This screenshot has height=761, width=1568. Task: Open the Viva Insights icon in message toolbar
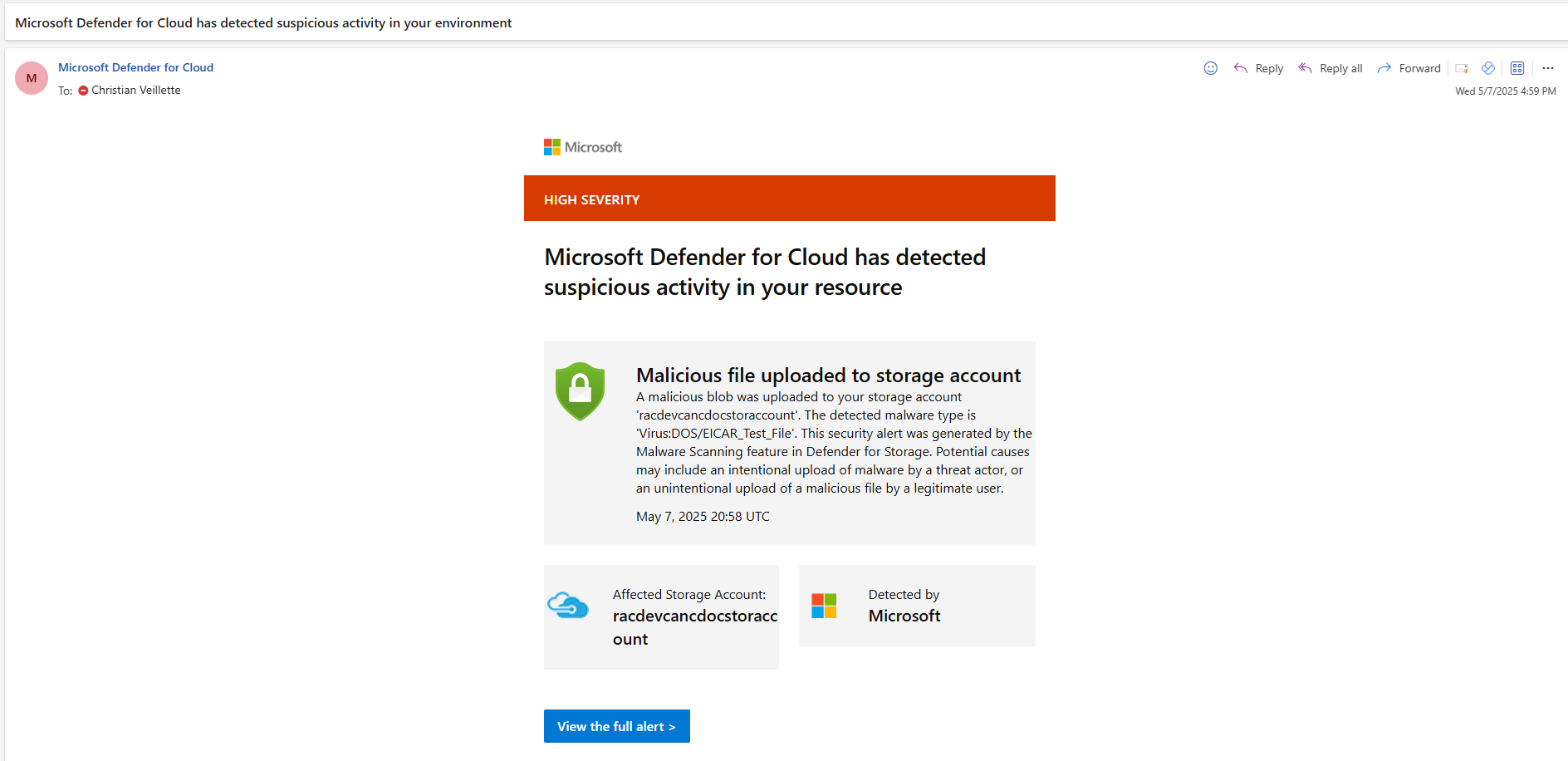1488,68
